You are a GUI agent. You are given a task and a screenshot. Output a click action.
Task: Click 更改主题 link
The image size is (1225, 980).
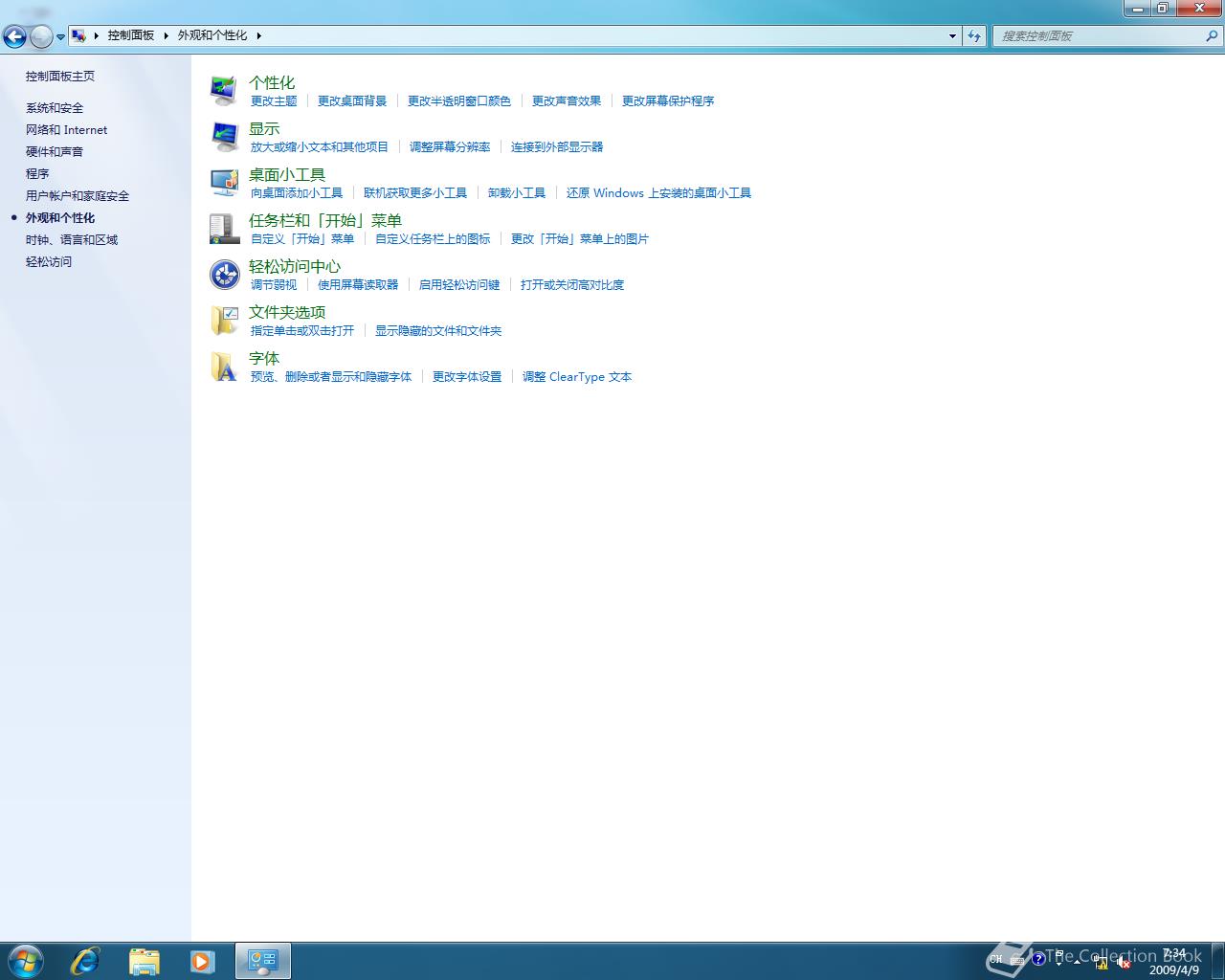[x=274, y=101]
